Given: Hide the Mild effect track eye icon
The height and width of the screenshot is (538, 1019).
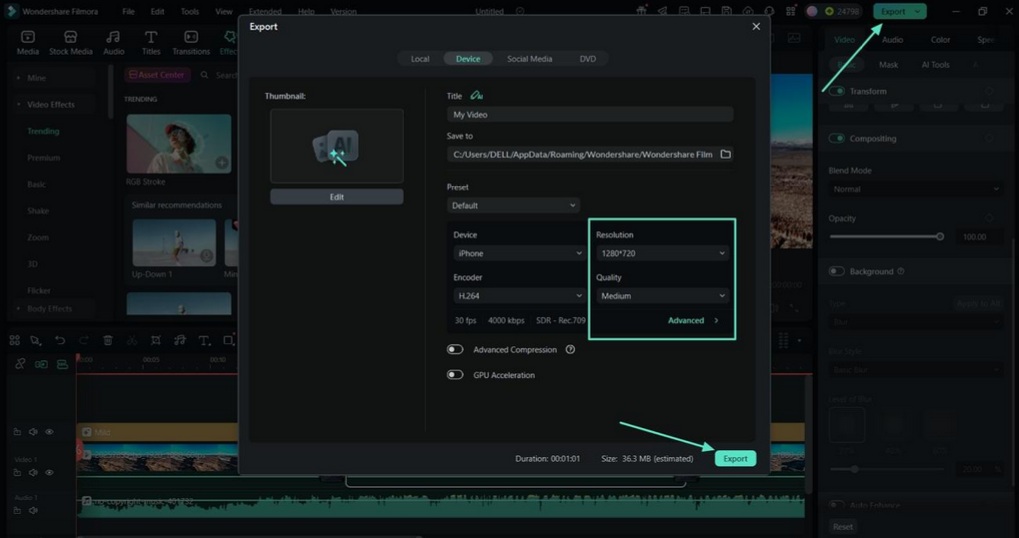Looking at the screenshot, I should pyautogui.click(x=49, y=432).
